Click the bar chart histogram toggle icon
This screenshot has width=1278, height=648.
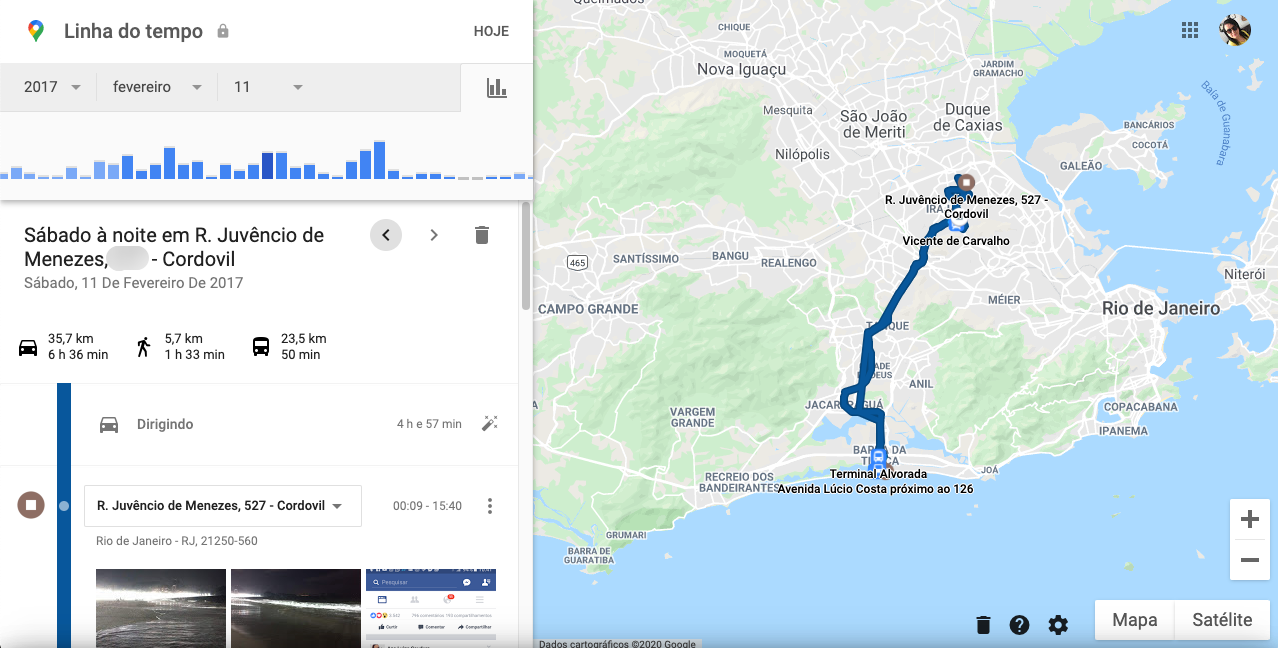[x=497, y=88]
